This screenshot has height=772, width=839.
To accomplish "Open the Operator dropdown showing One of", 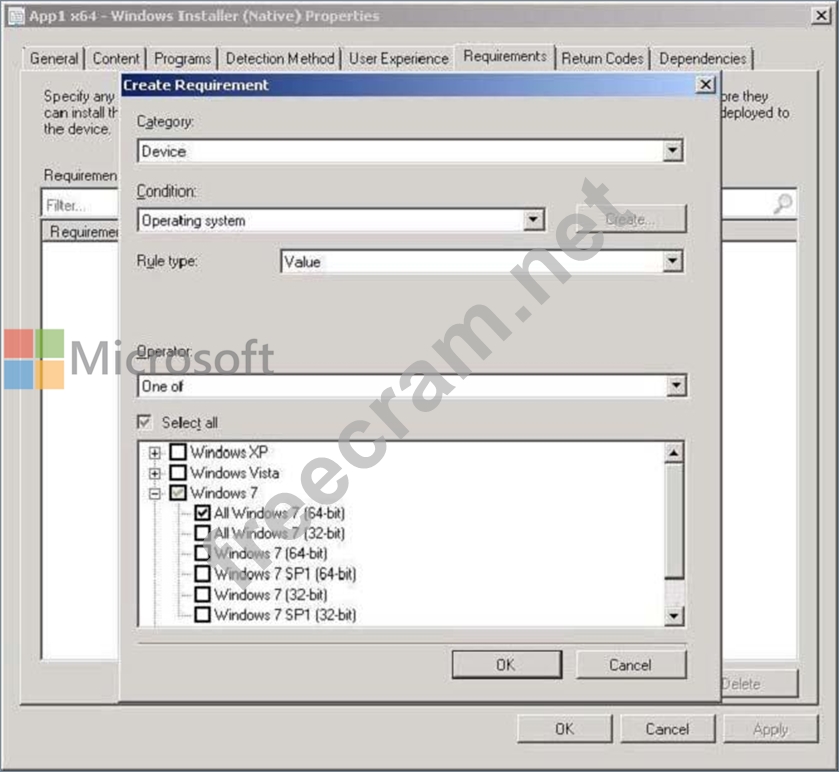I will [x=676, y=386].
